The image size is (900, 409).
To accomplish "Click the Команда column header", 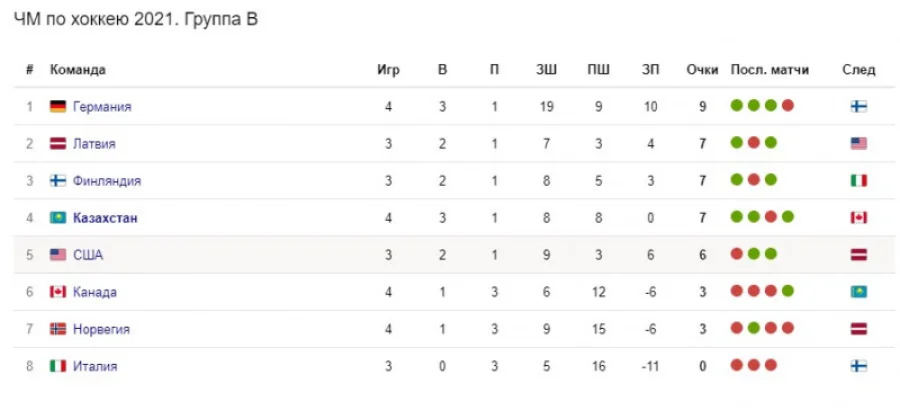I will (78, 70).
